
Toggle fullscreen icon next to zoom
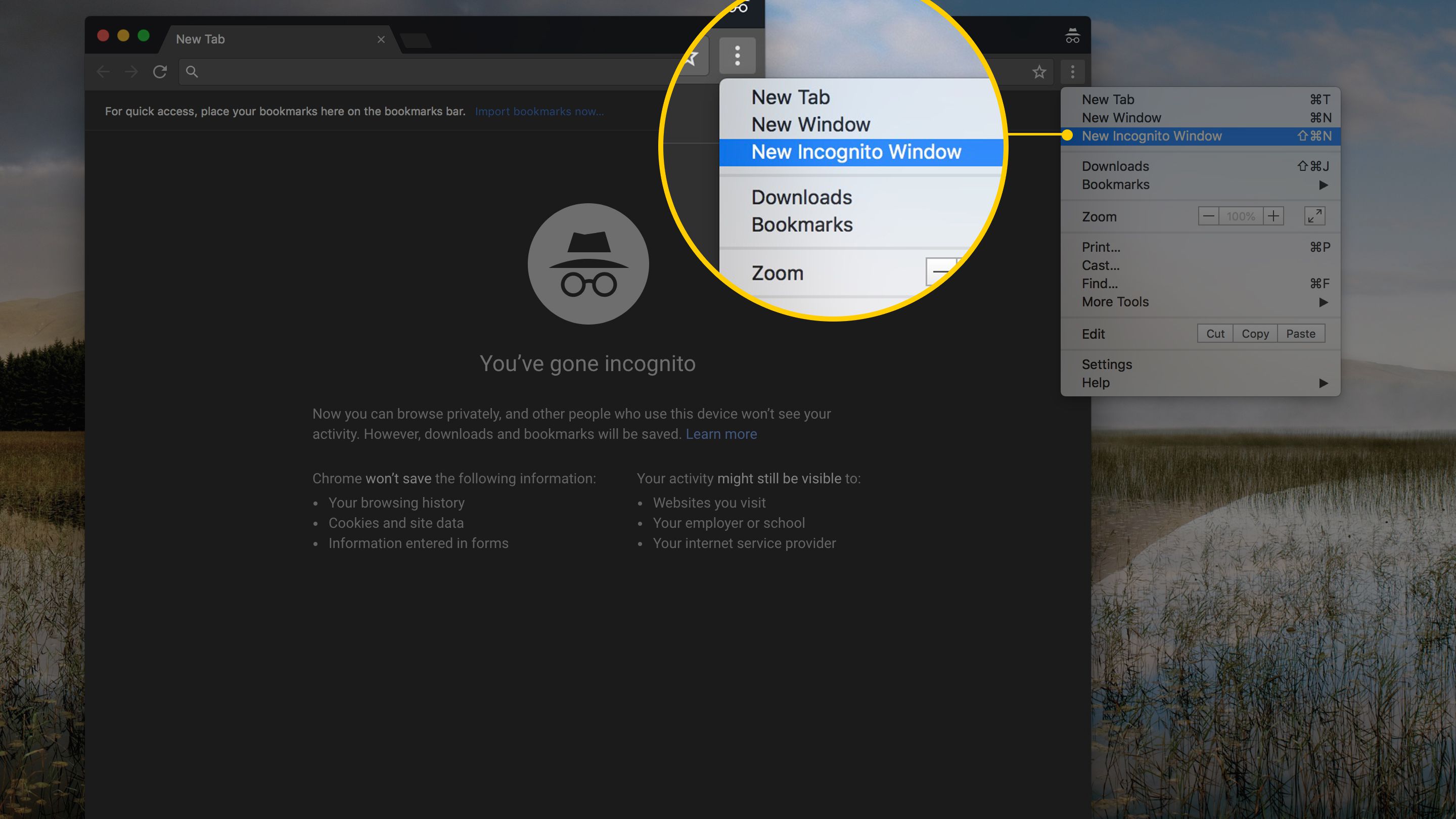tap(1314, 216)
